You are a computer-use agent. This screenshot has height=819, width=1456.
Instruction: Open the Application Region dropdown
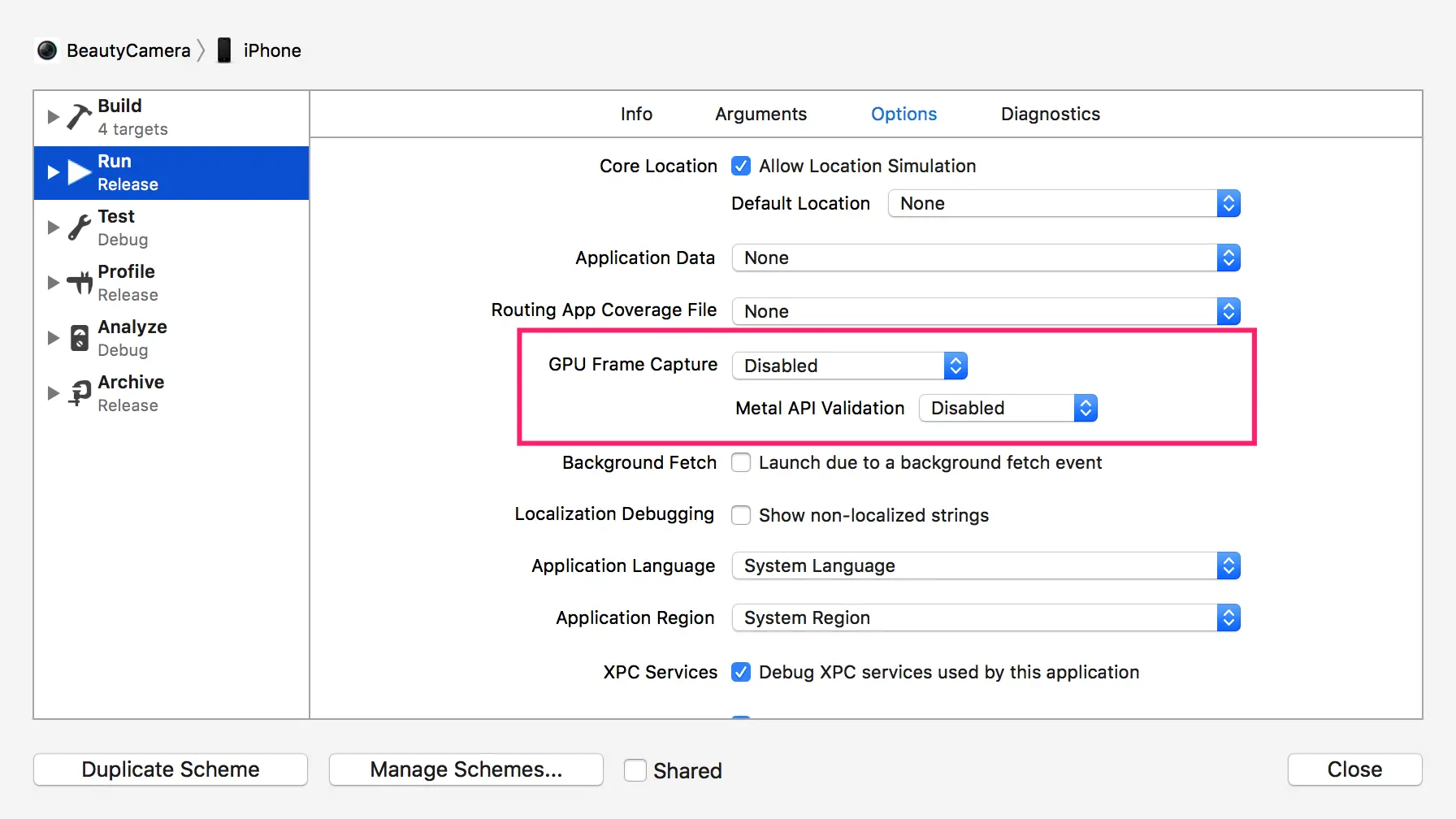coord(986,617)
